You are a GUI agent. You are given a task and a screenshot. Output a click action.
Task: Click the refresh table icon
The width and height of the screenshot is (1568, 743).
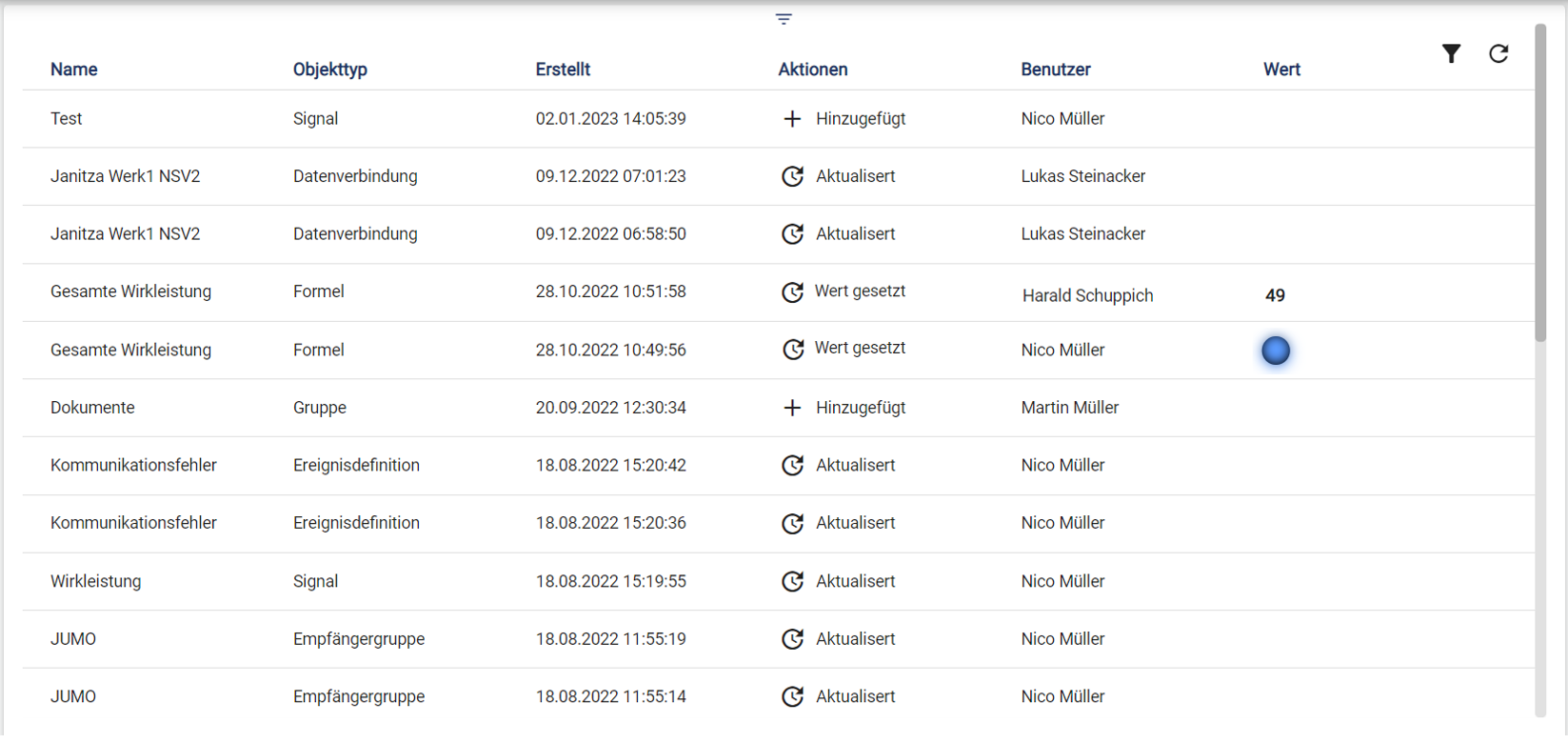click(x=1499, y=54)
